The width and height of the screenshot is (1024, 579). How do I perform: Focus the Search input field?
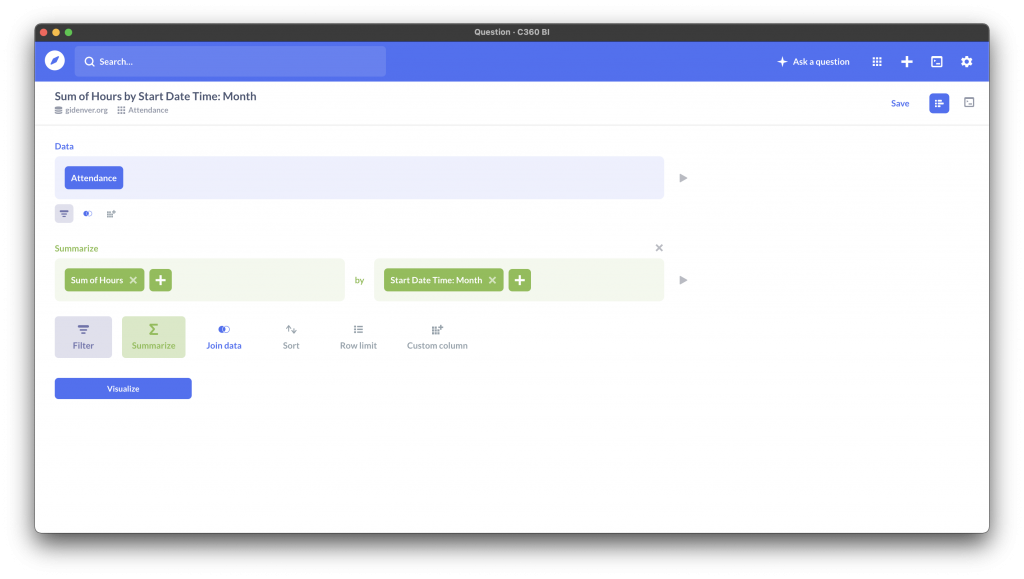pos(231,61)
